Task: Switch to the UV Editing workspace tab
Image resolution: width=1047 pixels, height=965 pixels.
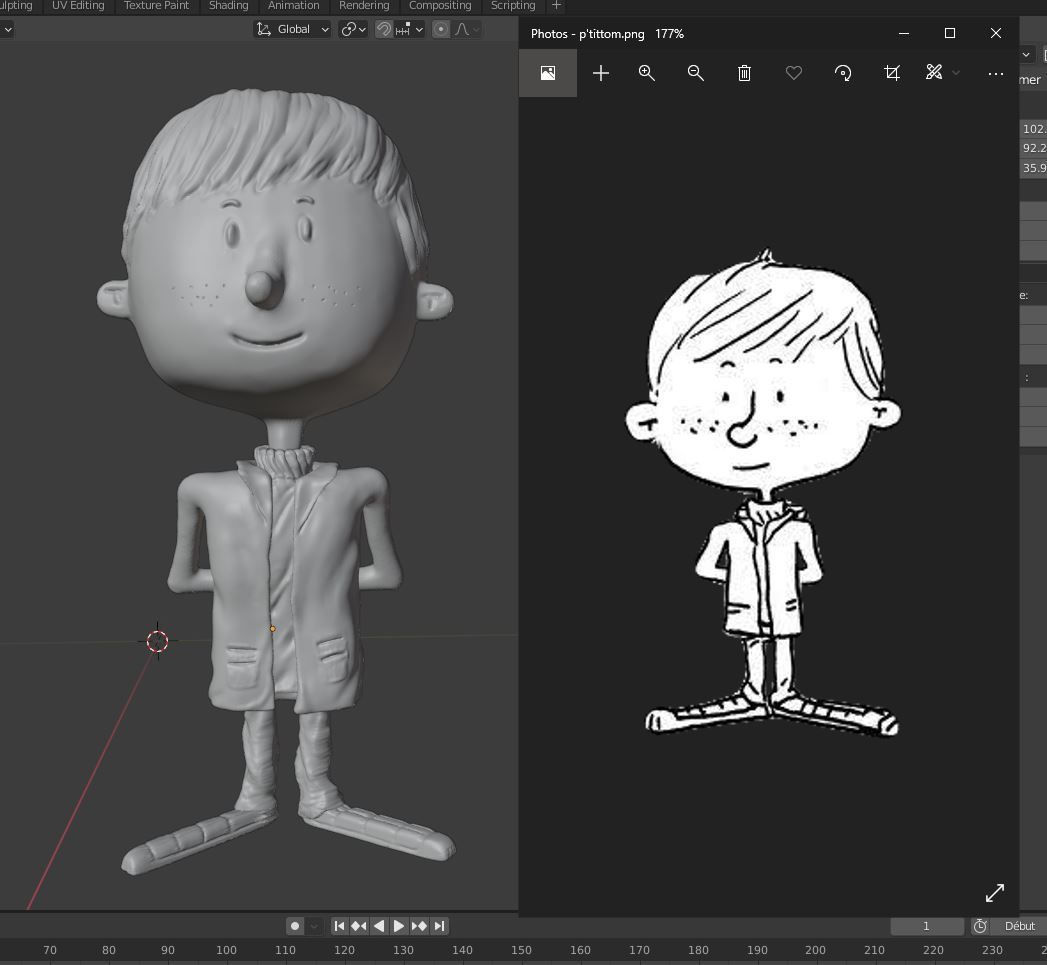Action: tap(78, 6)
